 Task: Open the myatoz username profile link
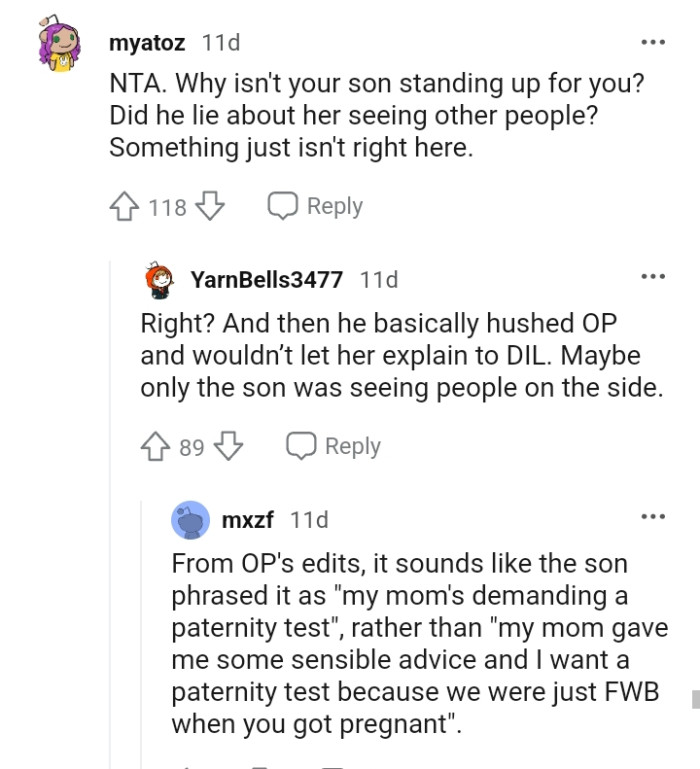[149, 43]
